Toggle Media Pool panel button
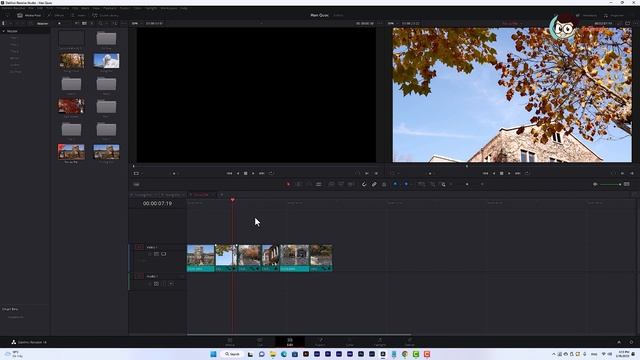 [29, 15]
